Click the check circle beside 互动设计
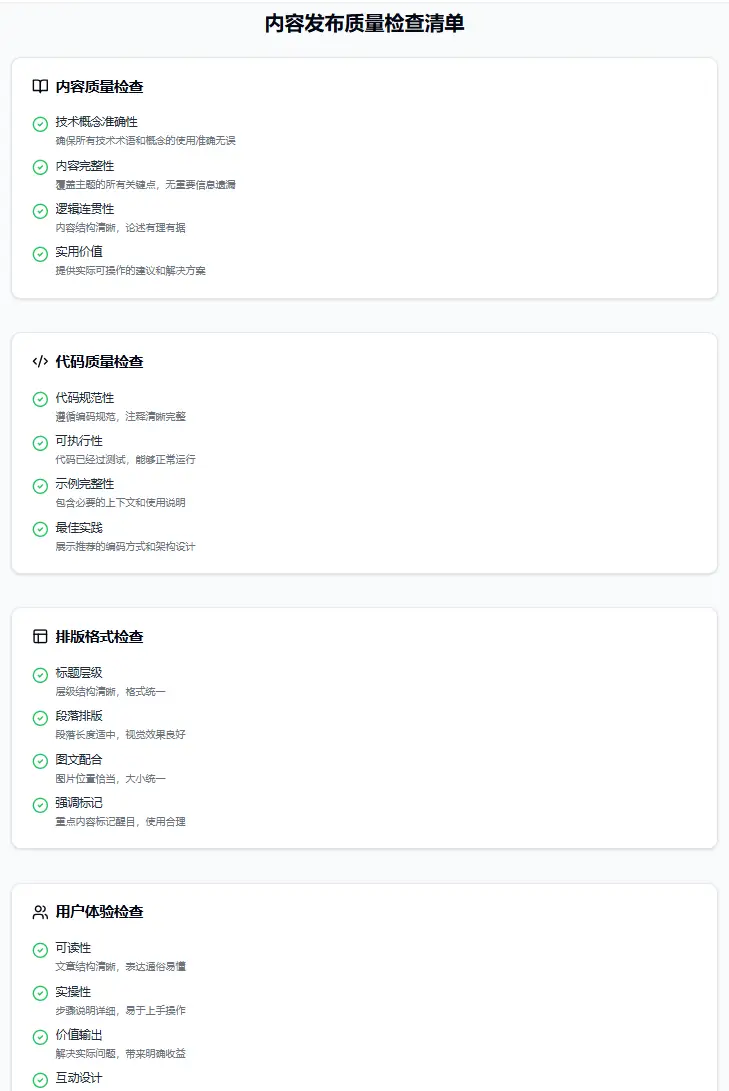 (x=40, y=1080)
